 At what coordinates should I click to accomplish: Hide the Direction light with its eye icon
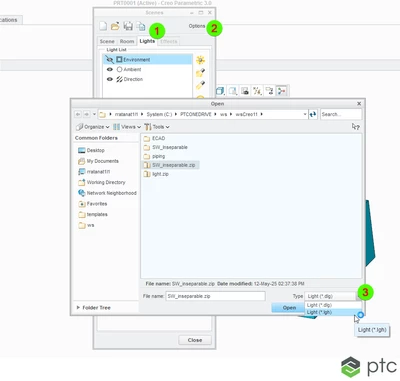[110, 79]
